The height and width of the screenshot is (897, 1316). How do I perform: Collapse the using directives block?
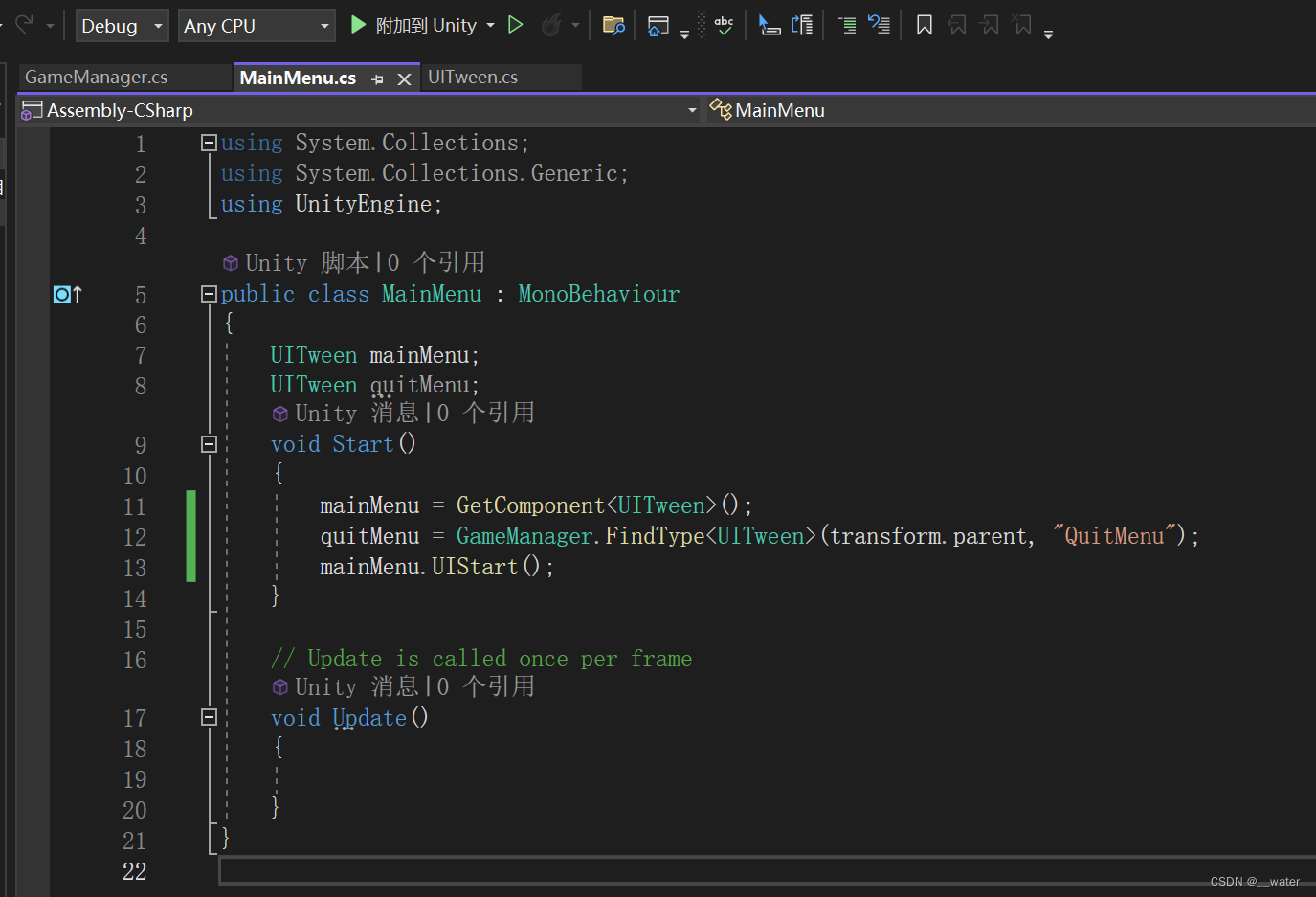(x=209, y=143)
